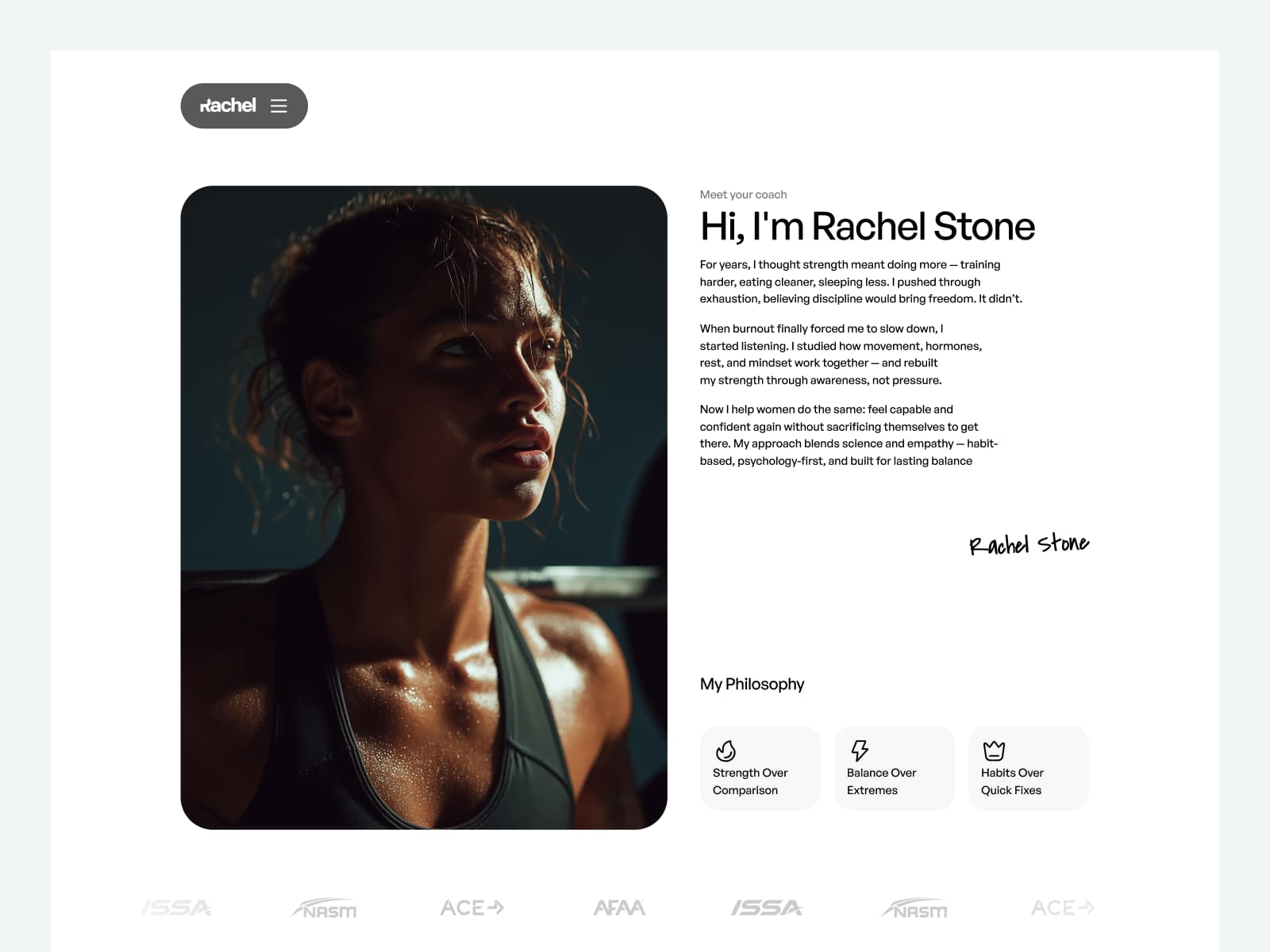1270x952 pixels.
Task: Select the Strength Over Comparison card
Action: tap(760, 768)
